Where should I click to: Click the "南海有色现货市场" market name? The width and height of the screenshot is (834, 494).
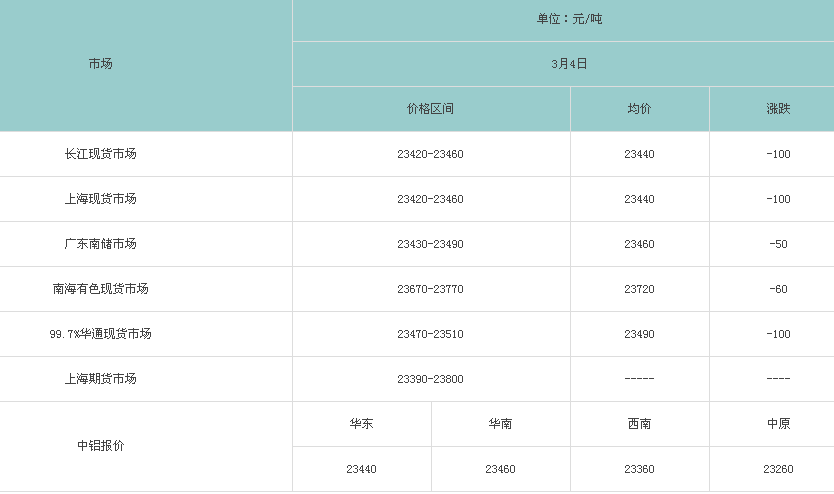[x=100, y=289]
